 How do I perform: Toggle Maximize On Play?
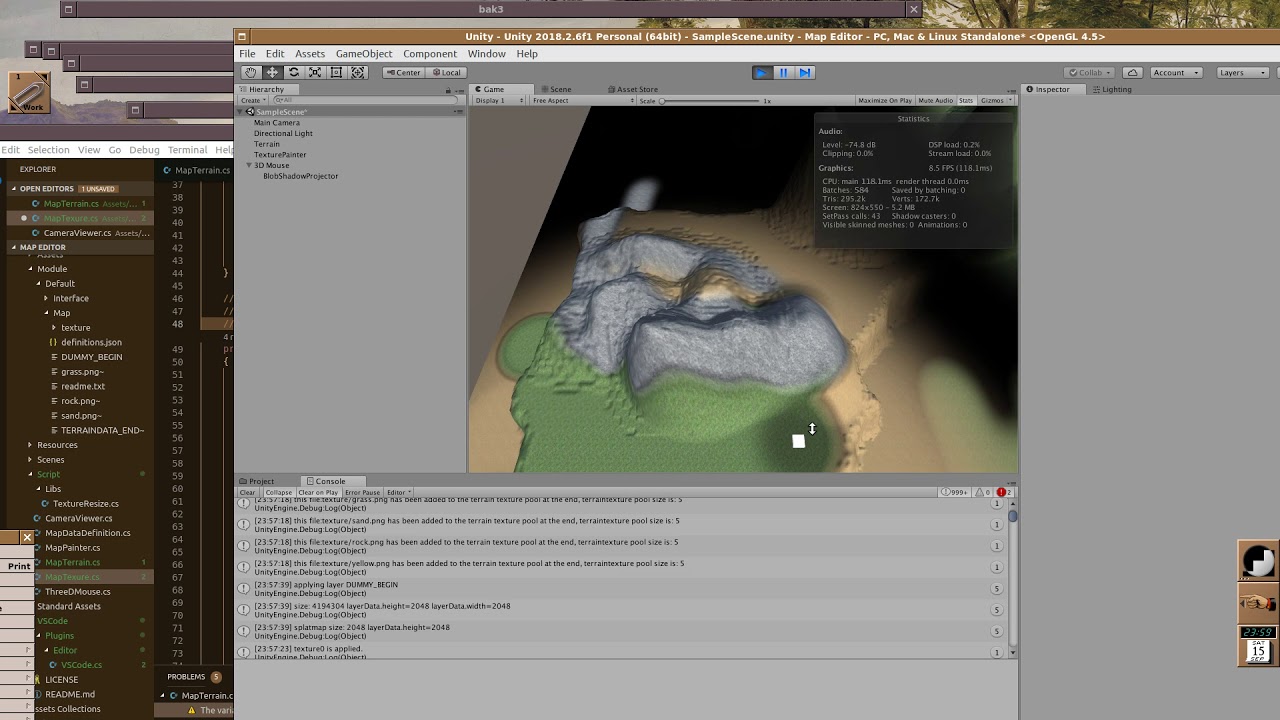click(885, 100)
